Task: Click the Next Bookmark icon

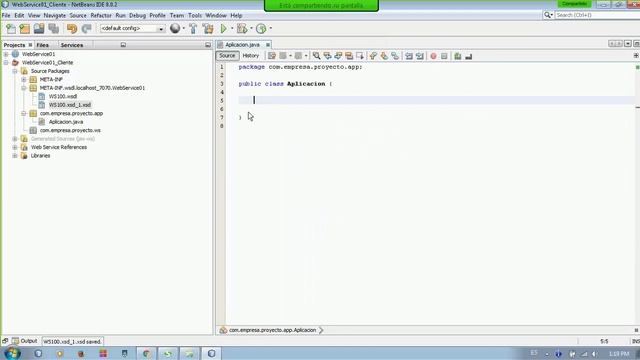Action: pyautogui.click(x=384, y=56)
